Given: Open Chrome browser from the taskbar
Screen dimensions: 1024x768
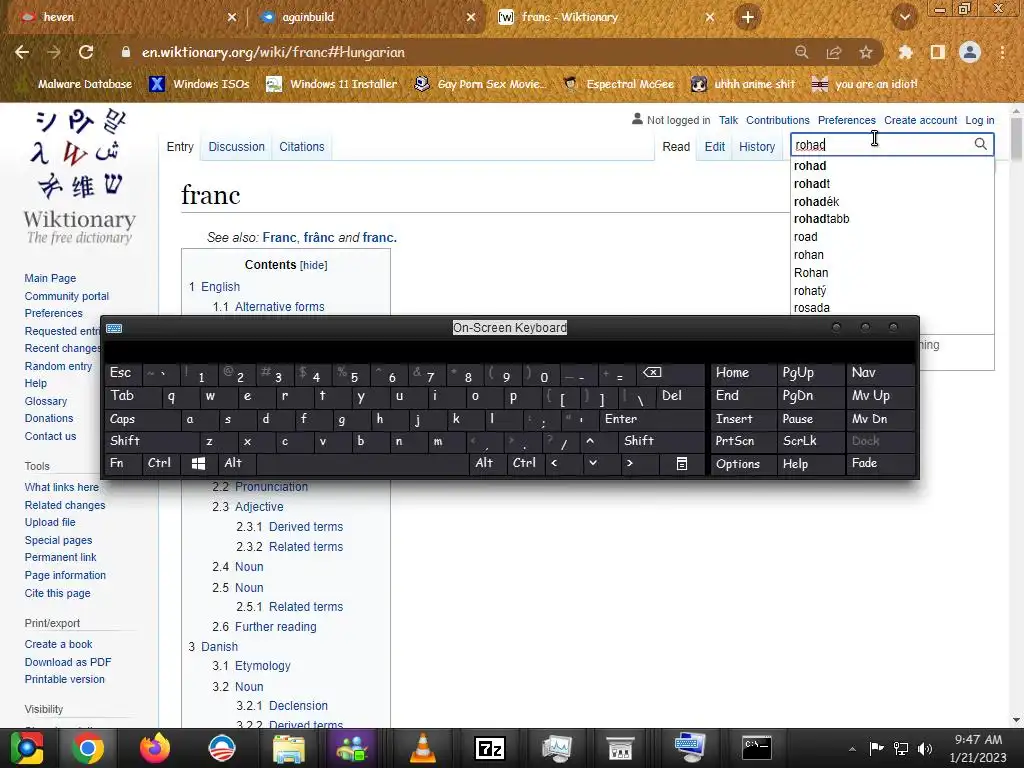Looking at the screenshot, I should point(88,748).
